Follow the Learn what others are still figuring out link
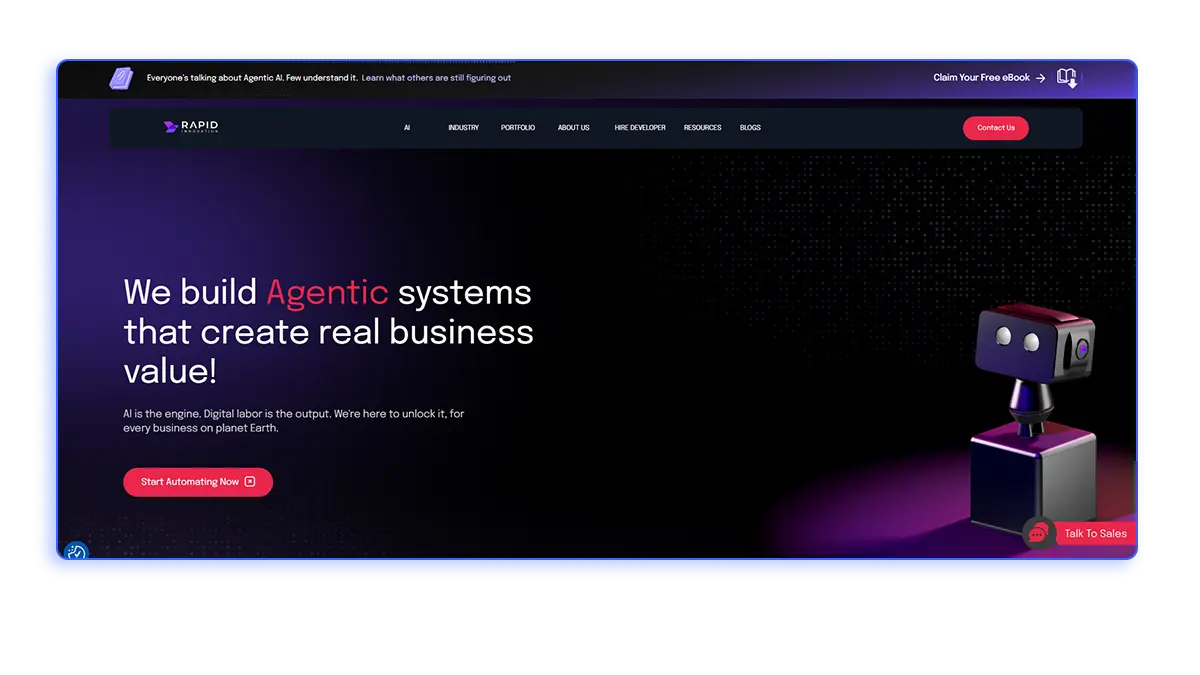This screenshot has height=675, width=1200. tap(436, 78)
